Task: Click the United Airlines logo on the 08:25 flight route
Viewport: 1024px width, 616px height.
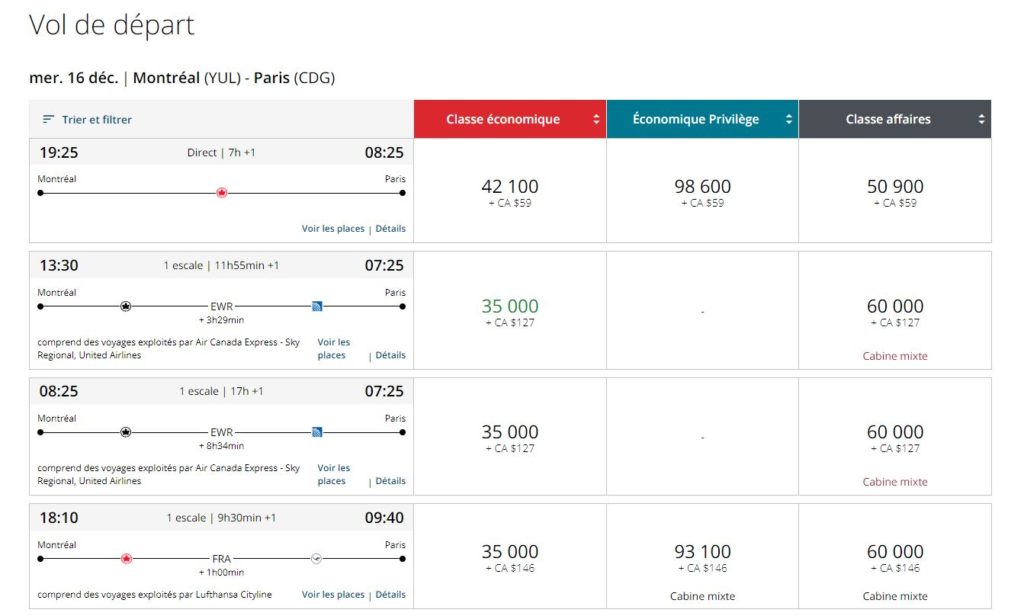Action: coord(317,433)
